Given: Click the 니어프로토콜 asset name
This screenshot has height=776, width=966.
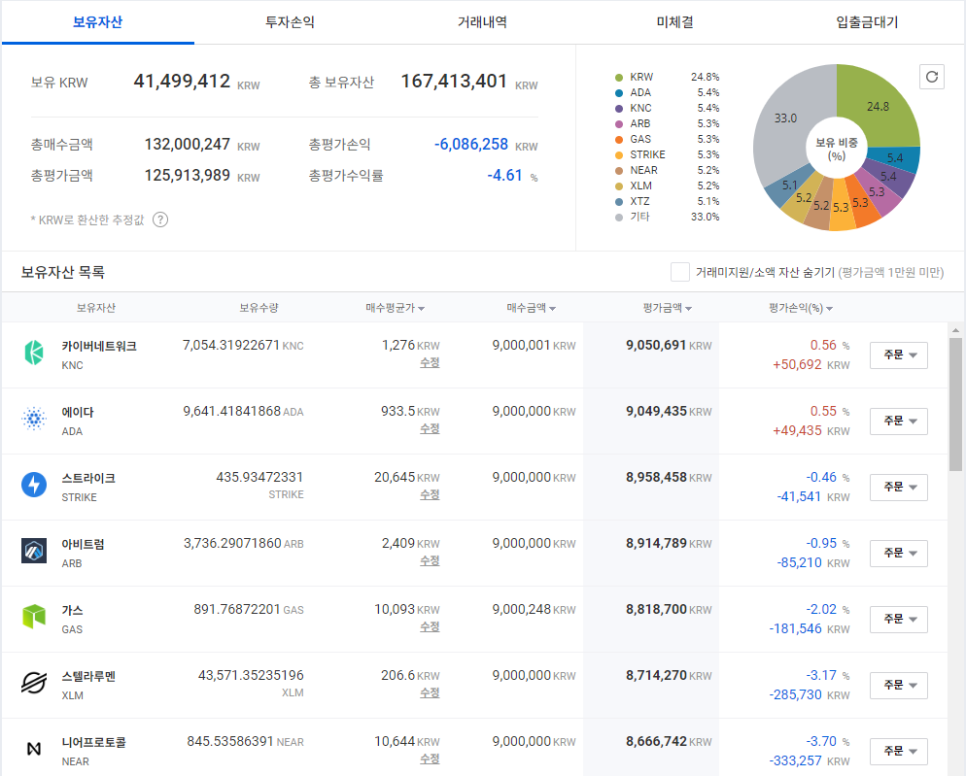Looking at the screenshot, I should 94,742.
